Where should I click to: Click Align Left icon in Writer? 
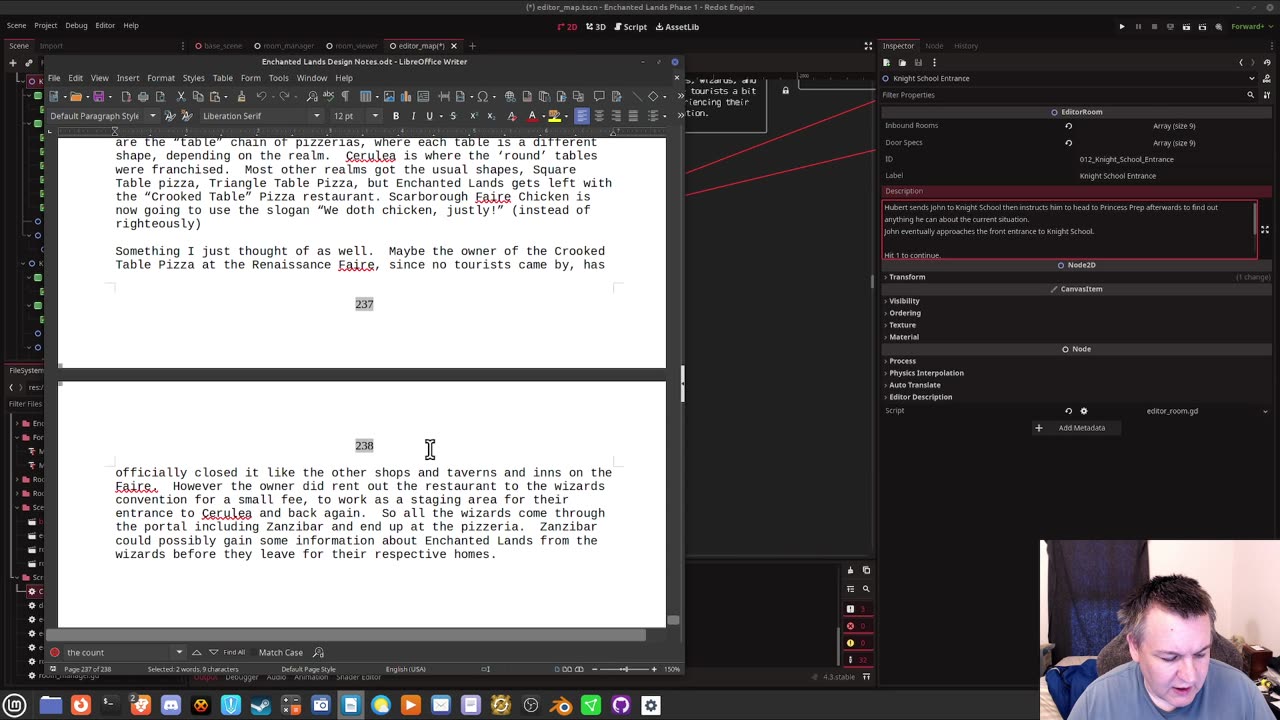pos(582,116)
